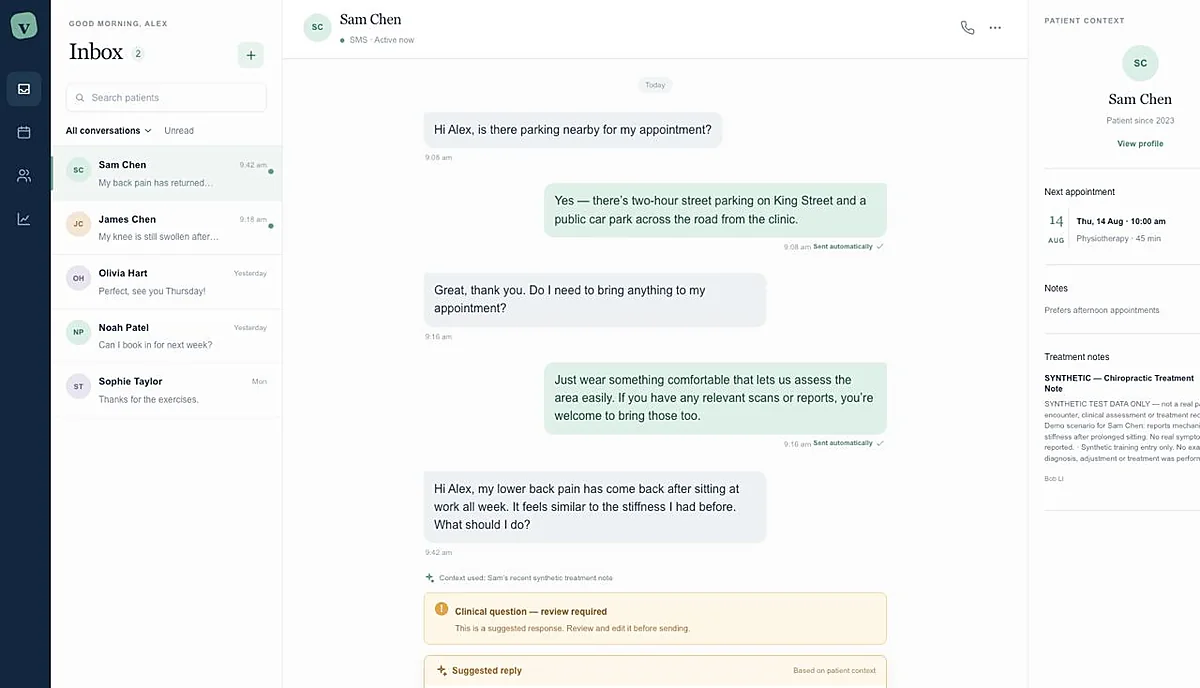Viewport: 1200px width, 688px height.
Task: Click the Bob Li author name
Action: coord(1055,478)
